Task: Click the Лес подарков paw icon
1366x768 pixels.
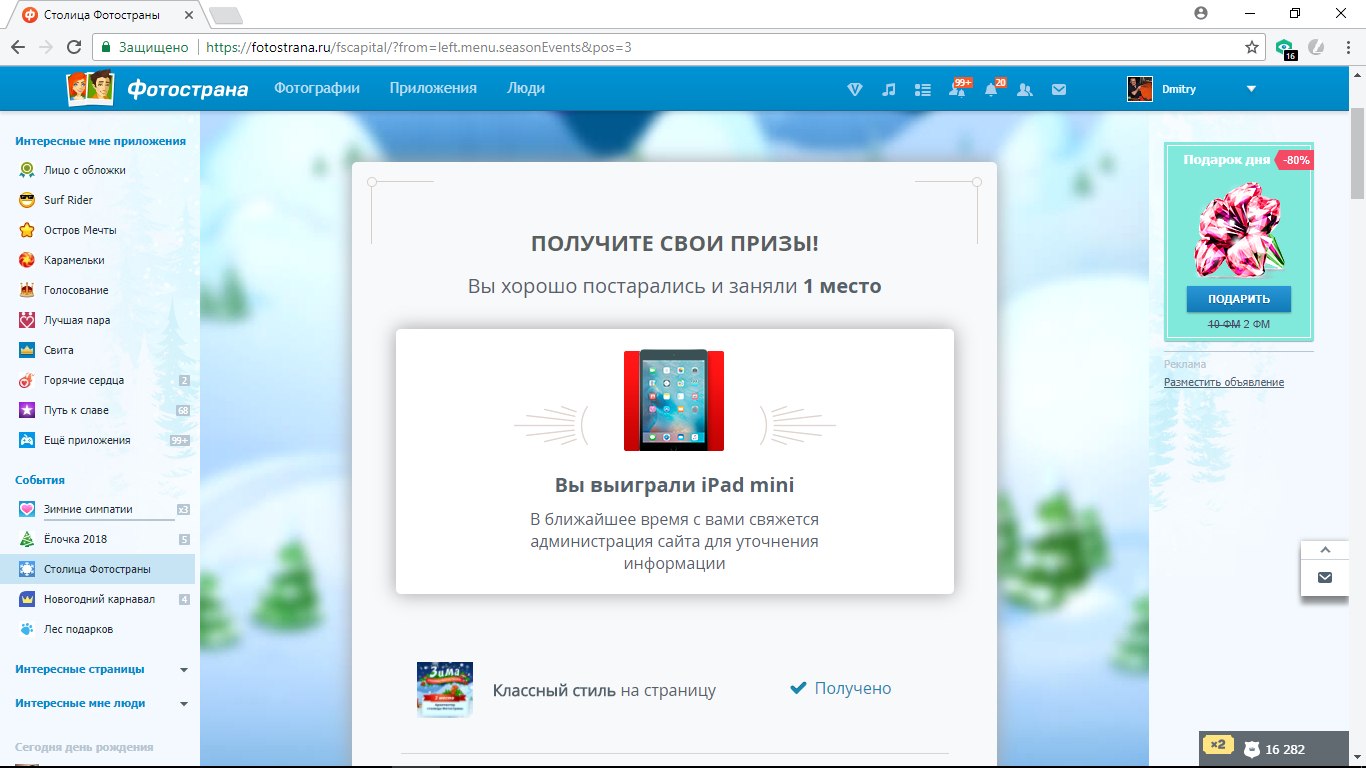Action: pos(27,630)
